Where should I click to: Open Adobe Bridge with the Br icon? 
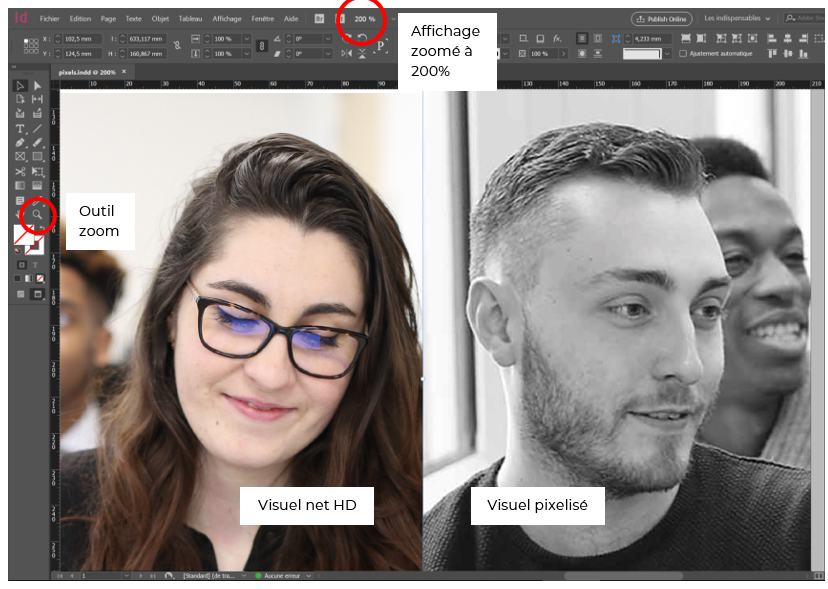[319, 18]
